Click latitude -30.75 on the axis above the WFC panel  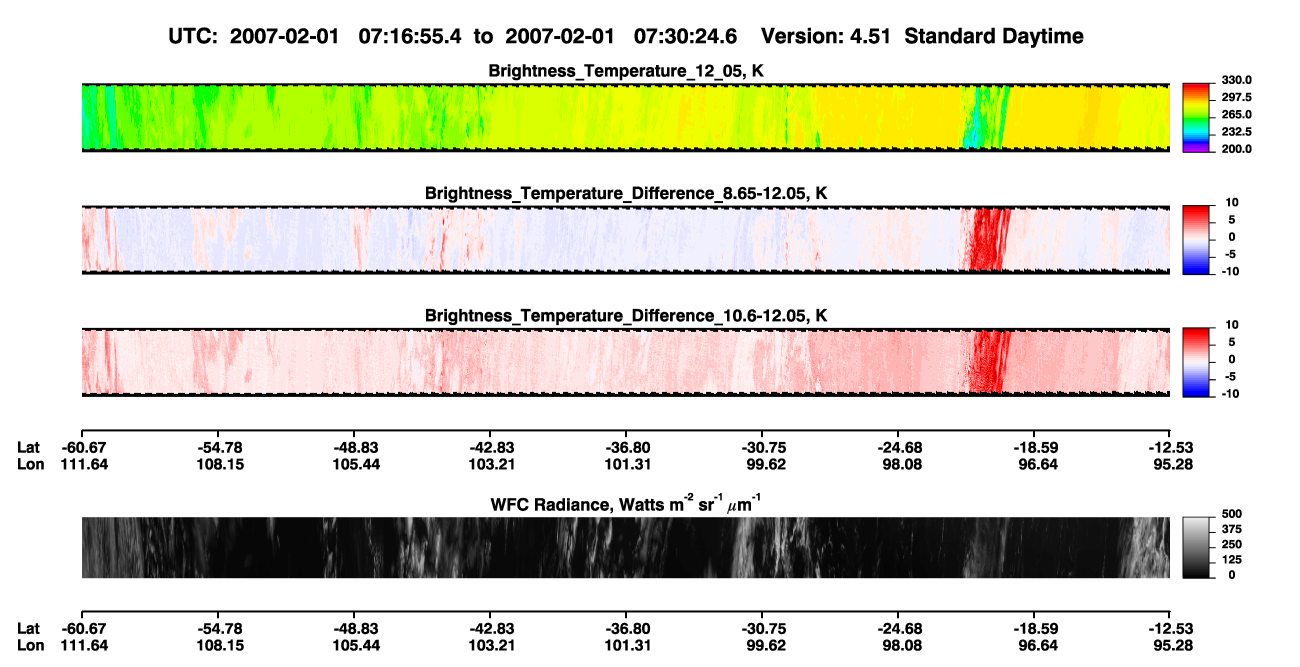coord(764,448)
